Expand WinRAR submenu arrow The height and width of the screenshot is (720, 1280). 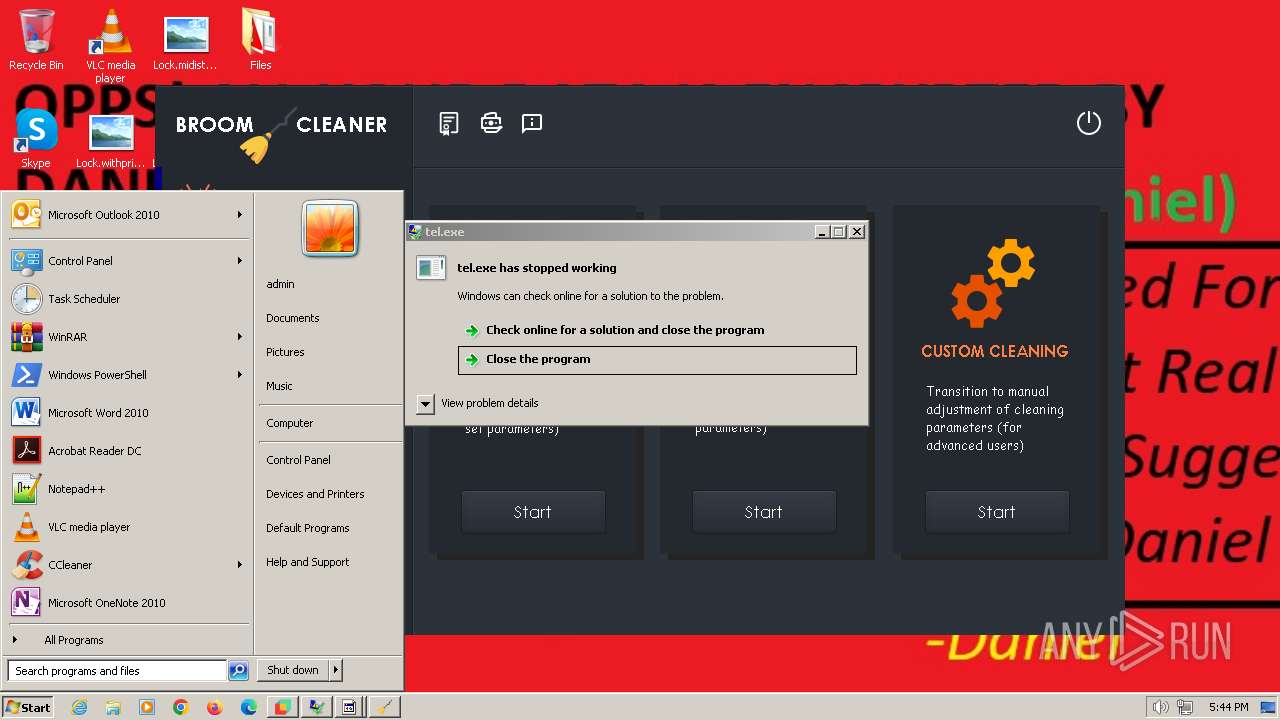coord(240,337)
